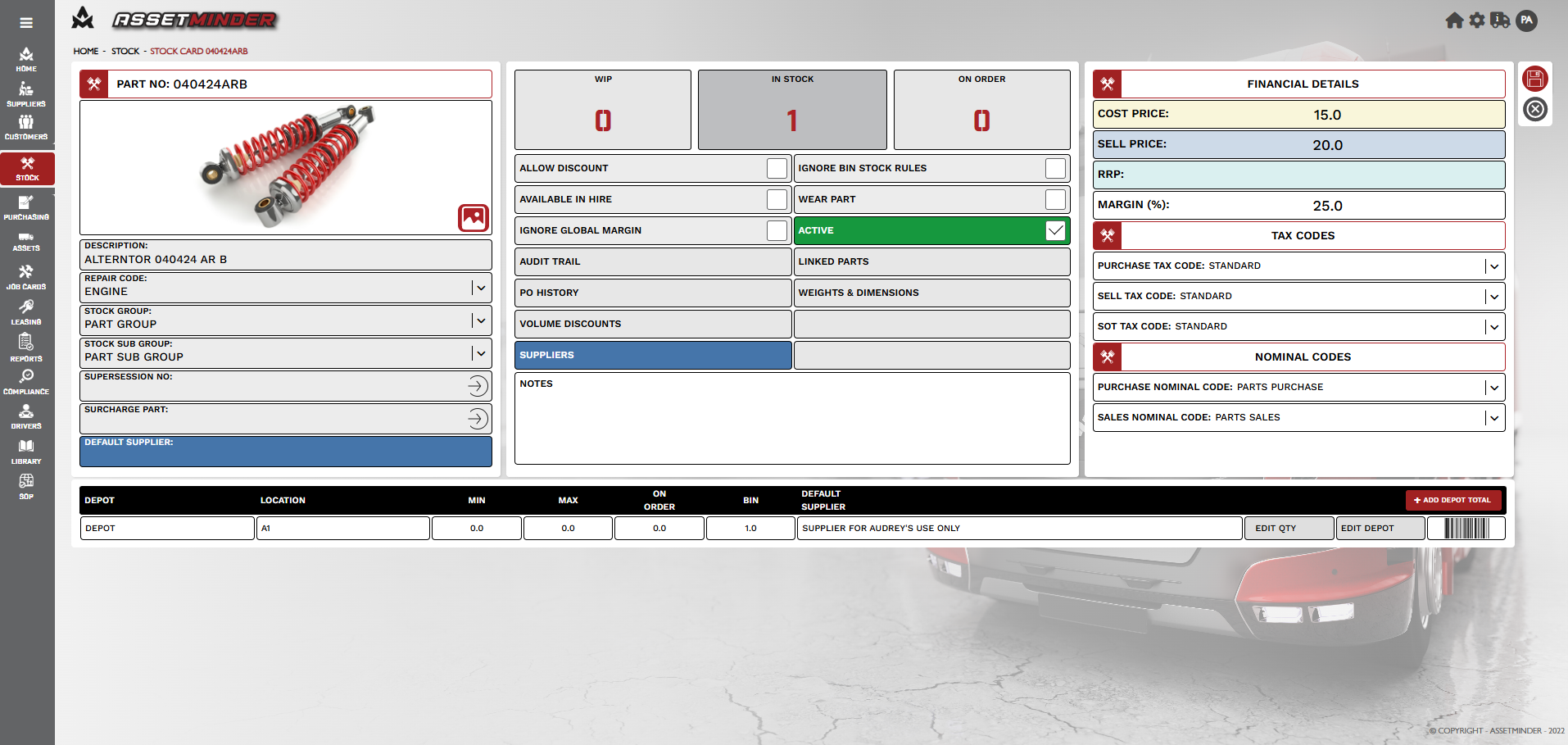Expand the Repair Code dropdown
This screenshot has height=745, width=1568.
[x=481, y=288]
